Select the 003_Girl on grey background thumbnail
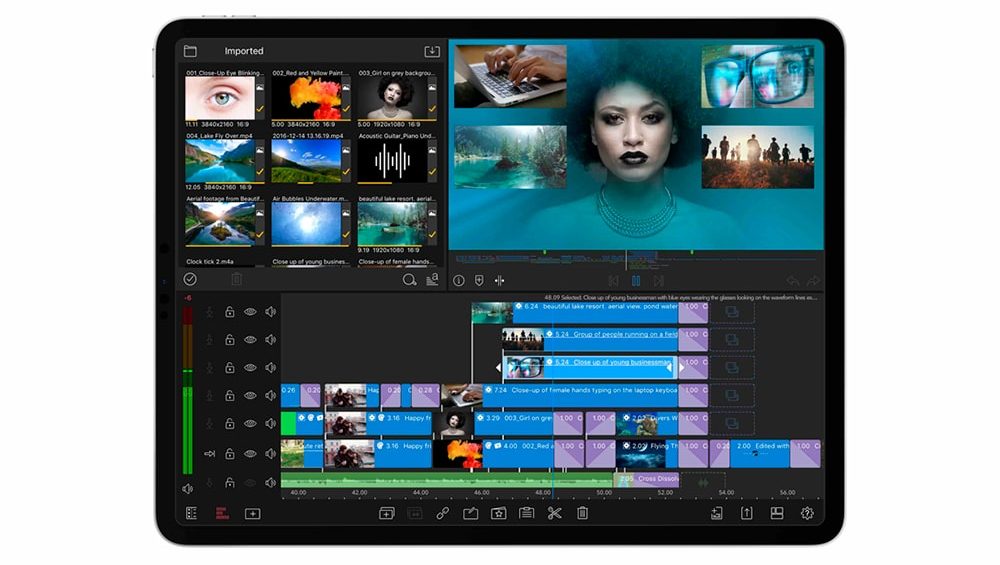 click(392, 98)
